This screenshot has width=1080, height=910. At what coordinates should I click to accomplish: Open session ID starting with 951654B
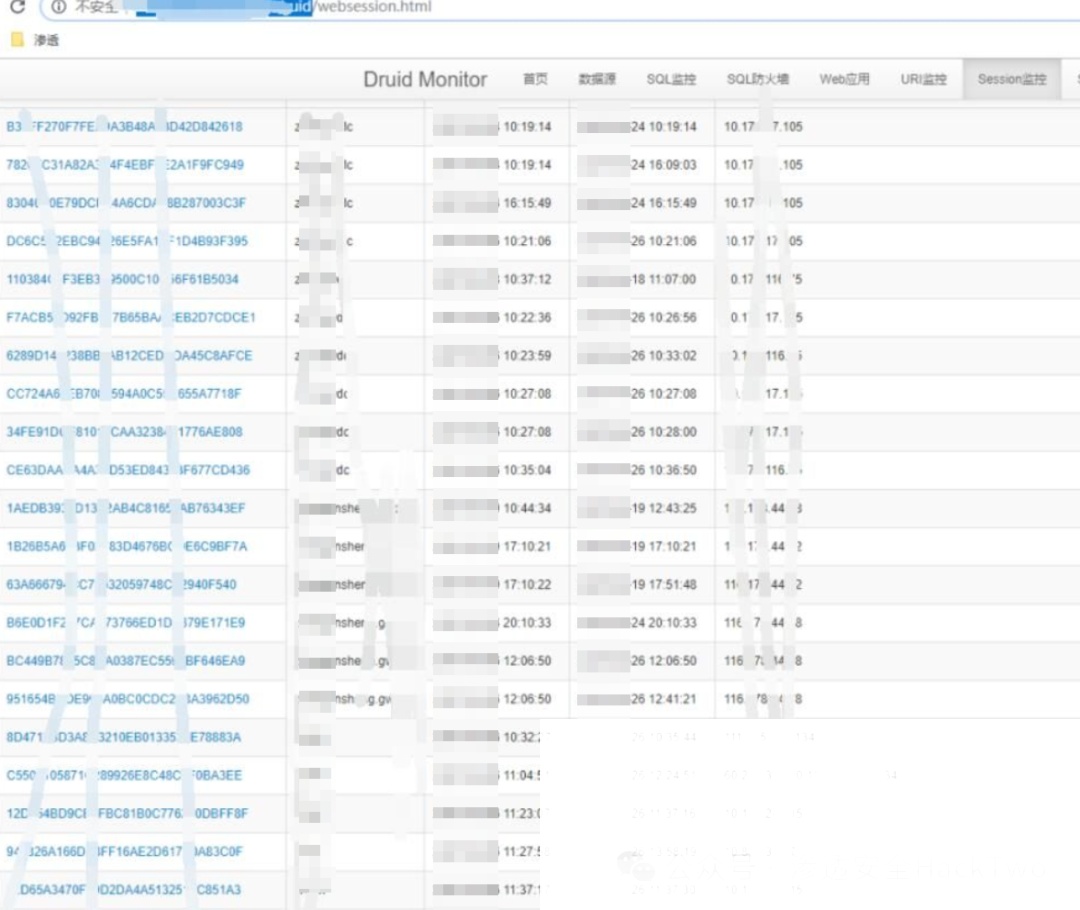coord(128,699)
